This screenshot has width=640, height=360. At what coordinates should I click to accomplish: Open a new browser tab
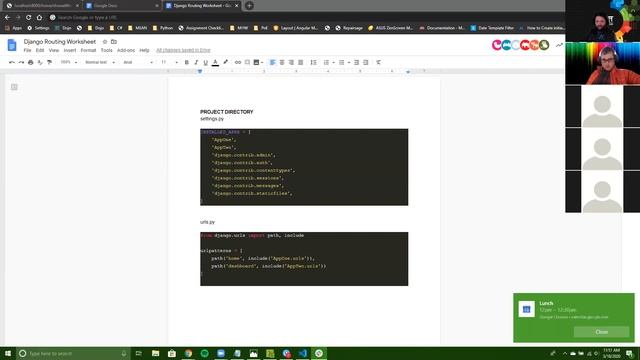click(249, 6)
